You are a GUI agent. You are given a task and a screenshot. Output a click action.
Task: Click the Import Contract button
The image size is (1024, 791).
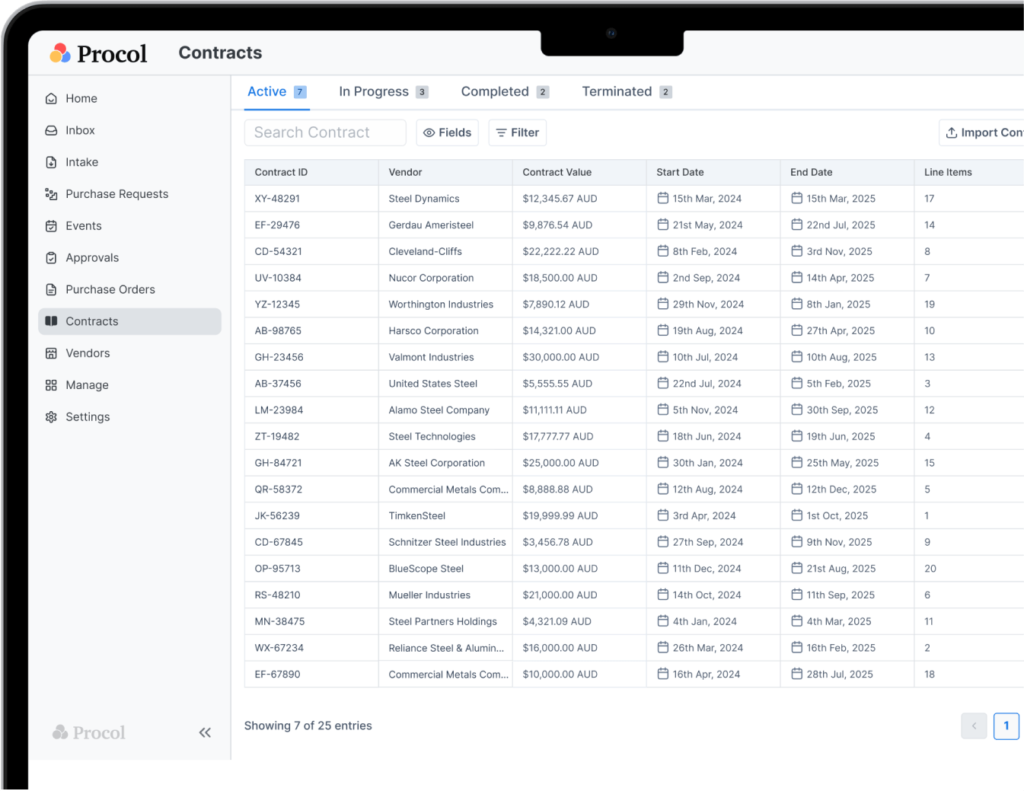983,133
